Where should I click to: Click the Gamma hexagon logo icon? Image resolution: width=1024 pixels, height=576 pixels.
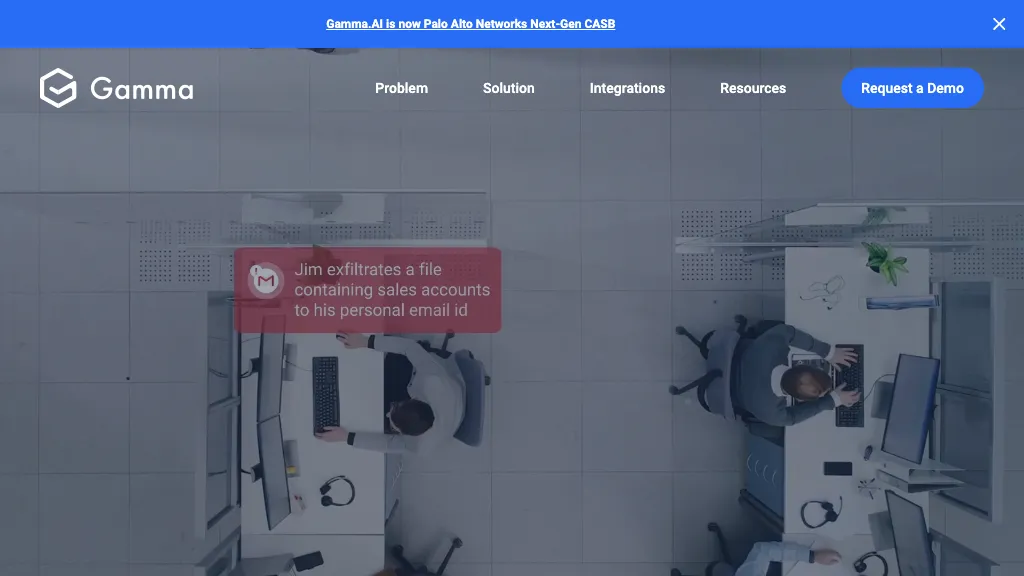point(58,88)
